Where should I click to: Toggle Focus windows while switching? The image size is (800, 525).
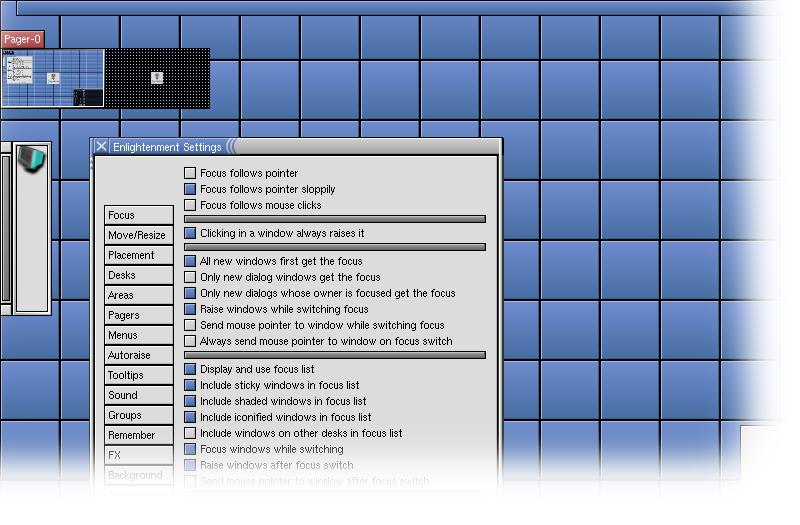190,449
